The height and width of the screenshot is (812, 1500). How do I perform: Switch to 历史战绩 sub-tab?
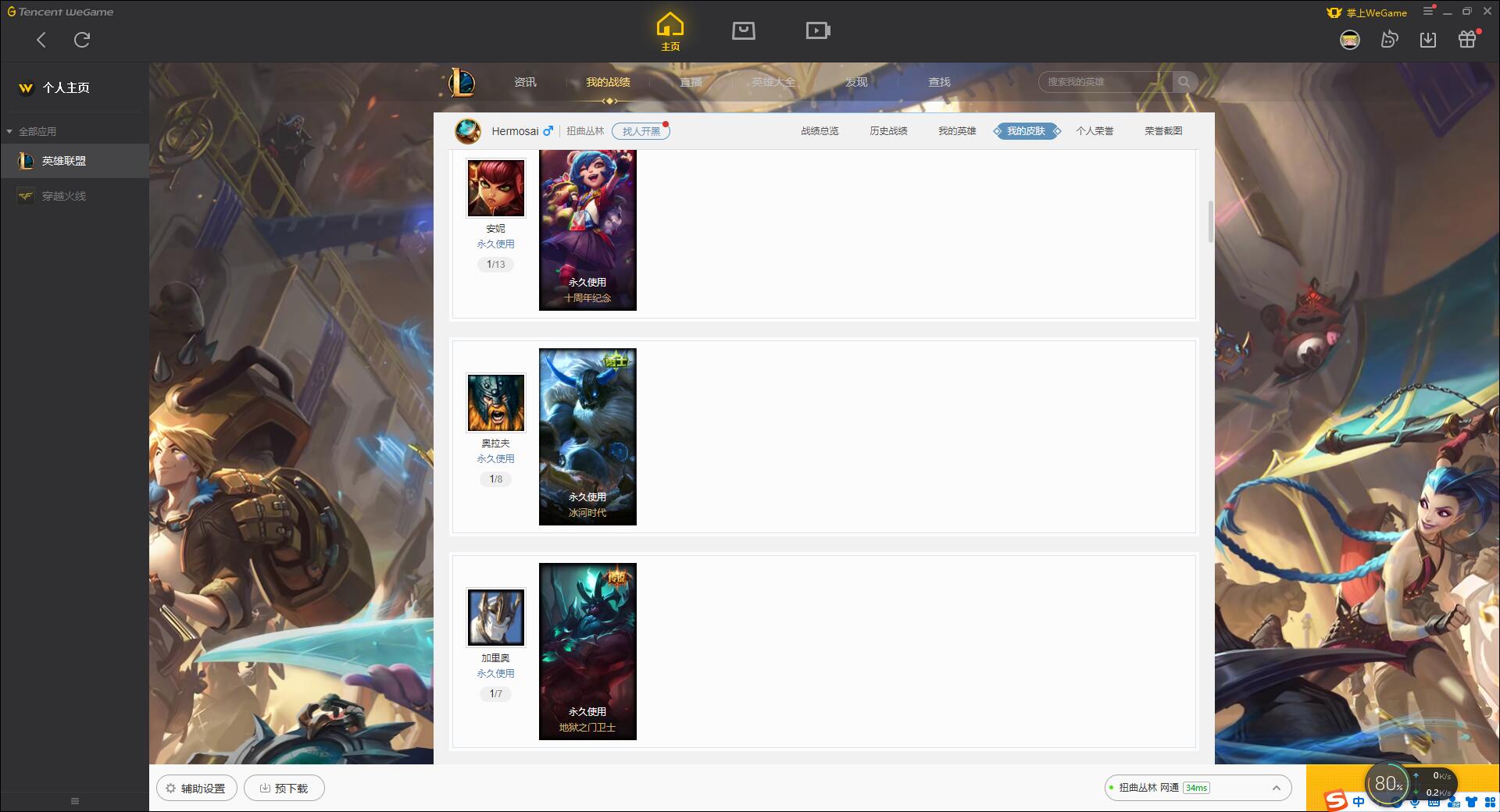click(888, 131)
